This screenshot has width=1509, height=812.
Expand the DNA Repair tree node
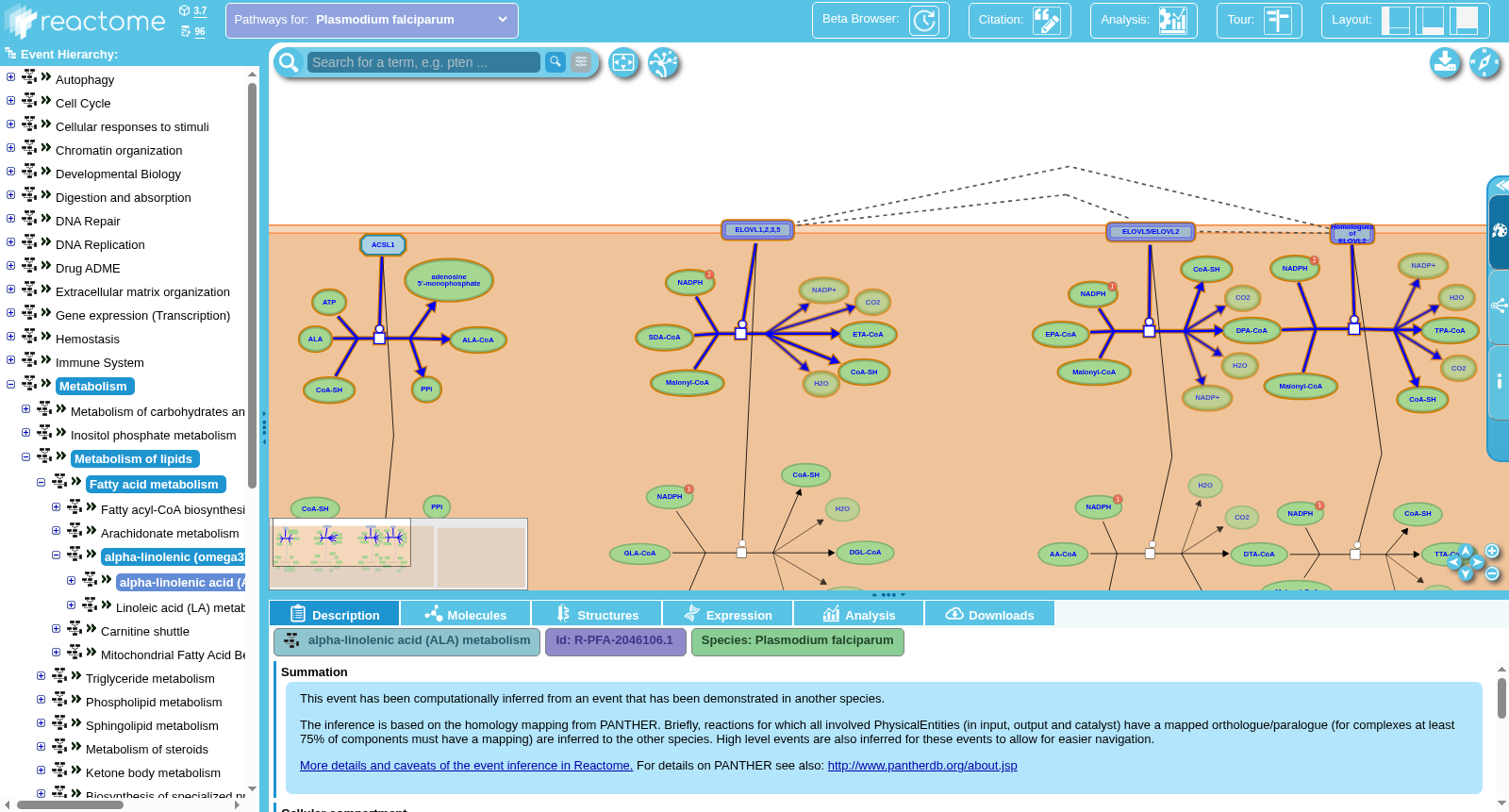(x=10, y=219)
